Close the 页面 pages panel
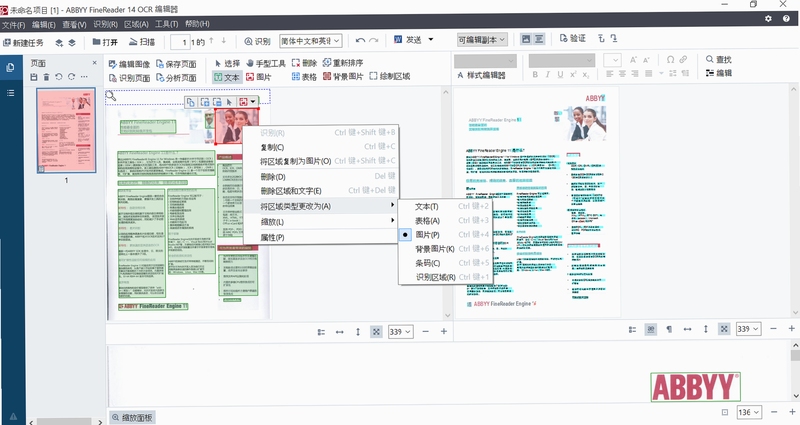 point(94,63)
